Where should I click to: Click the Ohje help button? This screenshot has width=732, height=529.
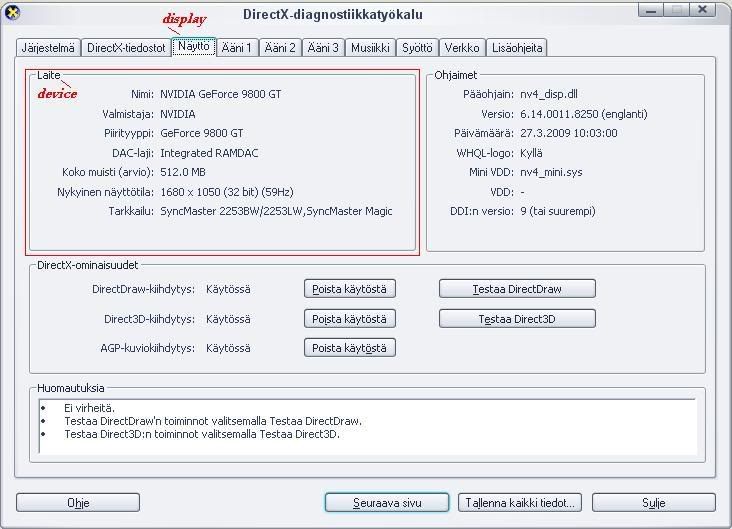click(78, 503)
